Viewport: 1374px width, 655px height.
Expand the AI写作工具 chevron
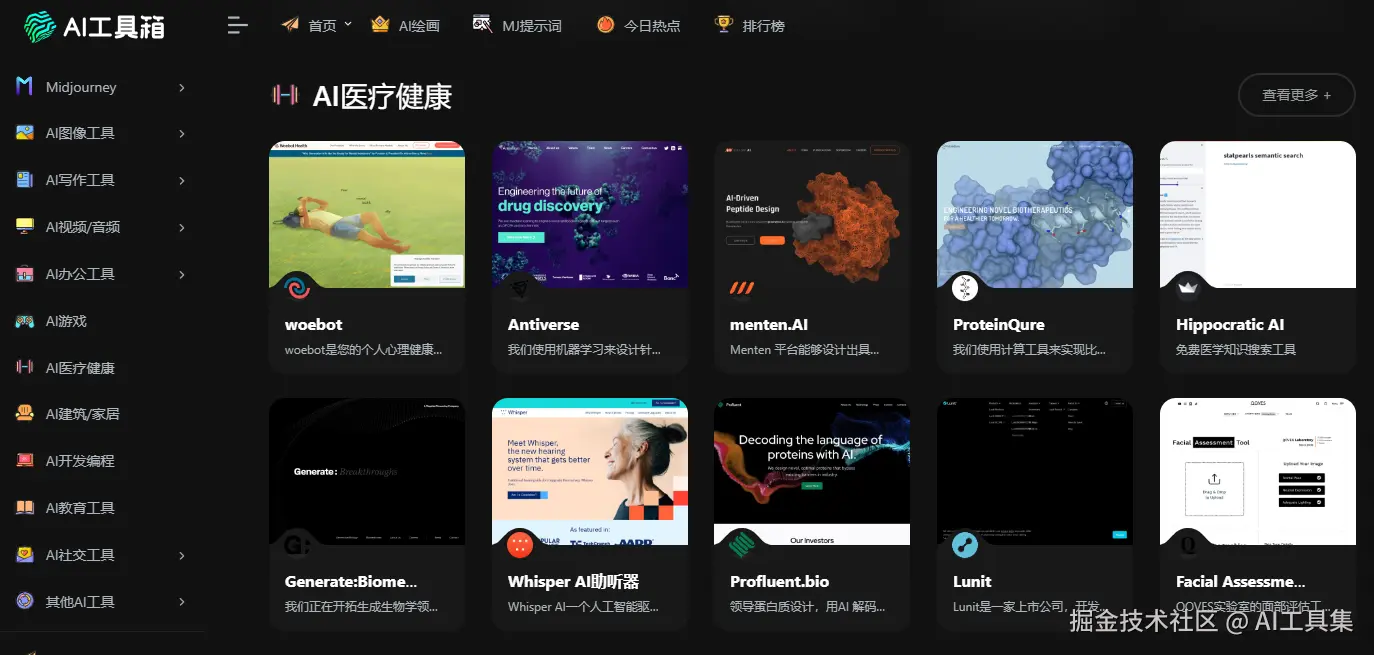[x=182, y=181]
